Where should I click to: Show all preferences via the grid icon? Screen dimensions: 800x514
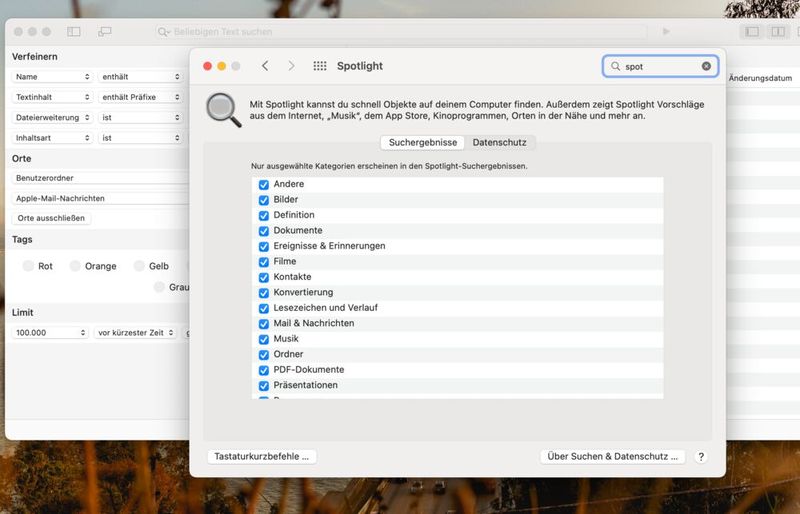pyautogui.click(x=320, y=66)
